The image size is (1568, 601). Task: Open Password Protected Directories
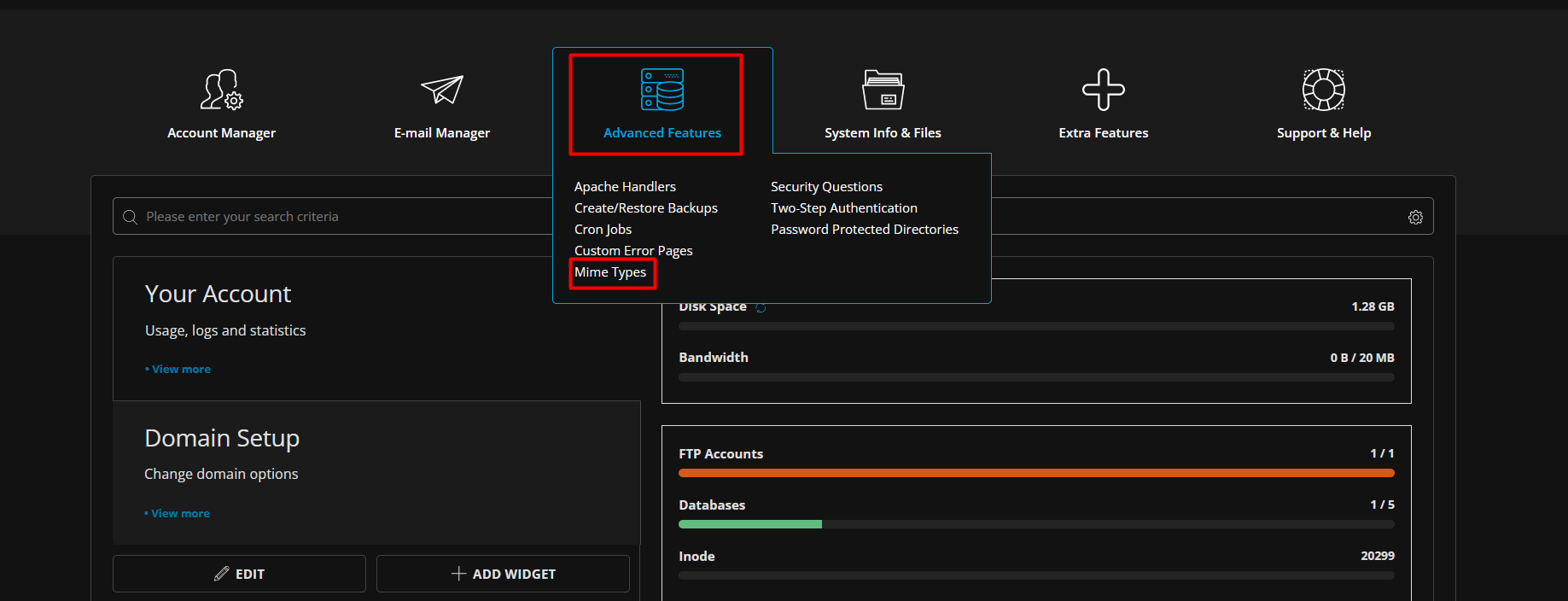coord(864,230)
